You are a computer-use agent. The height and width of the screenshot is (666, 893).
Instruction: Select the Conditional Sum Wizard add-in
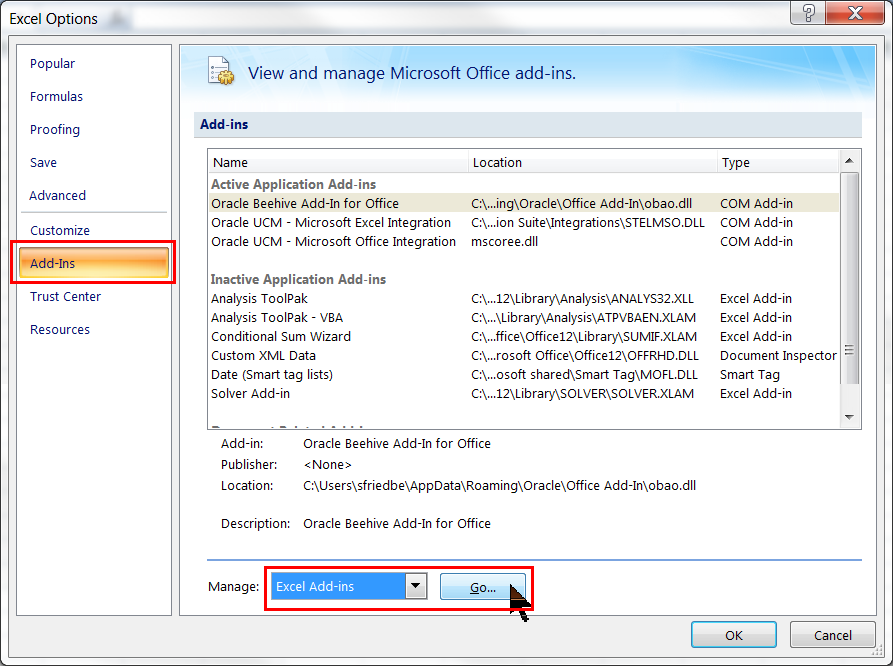point(281,337)
